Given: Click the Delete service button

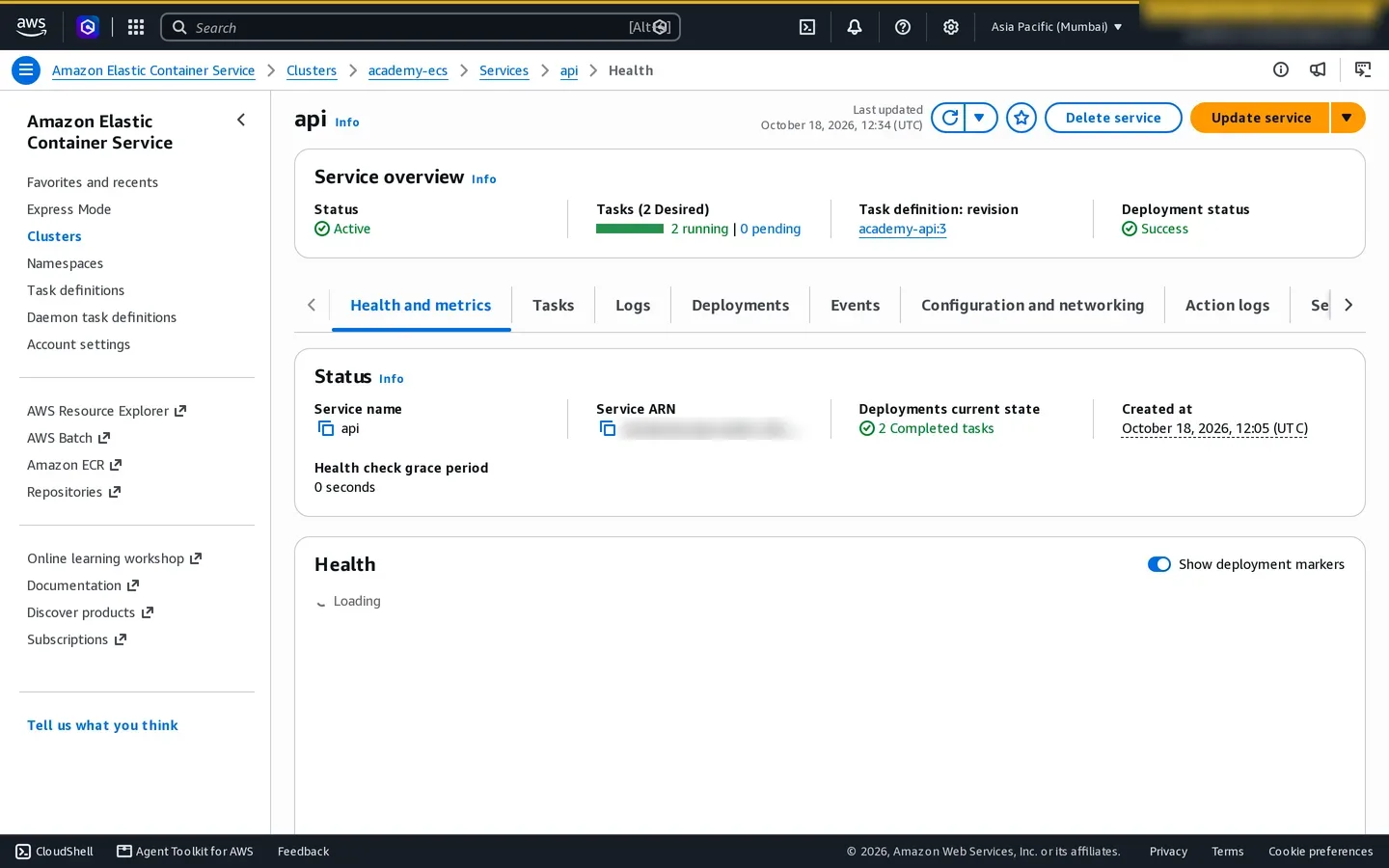Looking at the screenshot, I should [1113, 118].
